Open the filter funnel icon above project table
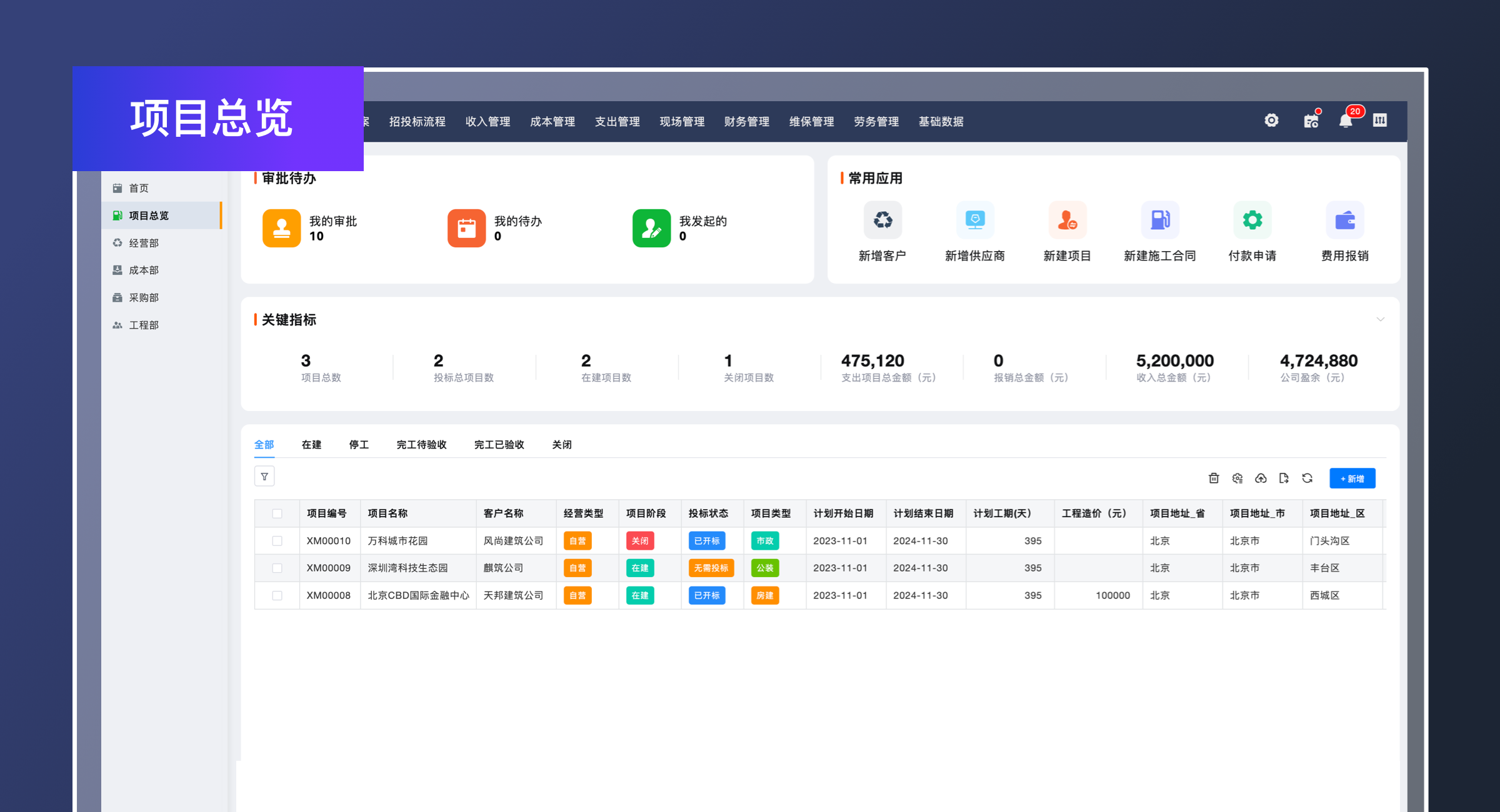This screenshot has width=1500, height=812. click(x=264, y=476)
